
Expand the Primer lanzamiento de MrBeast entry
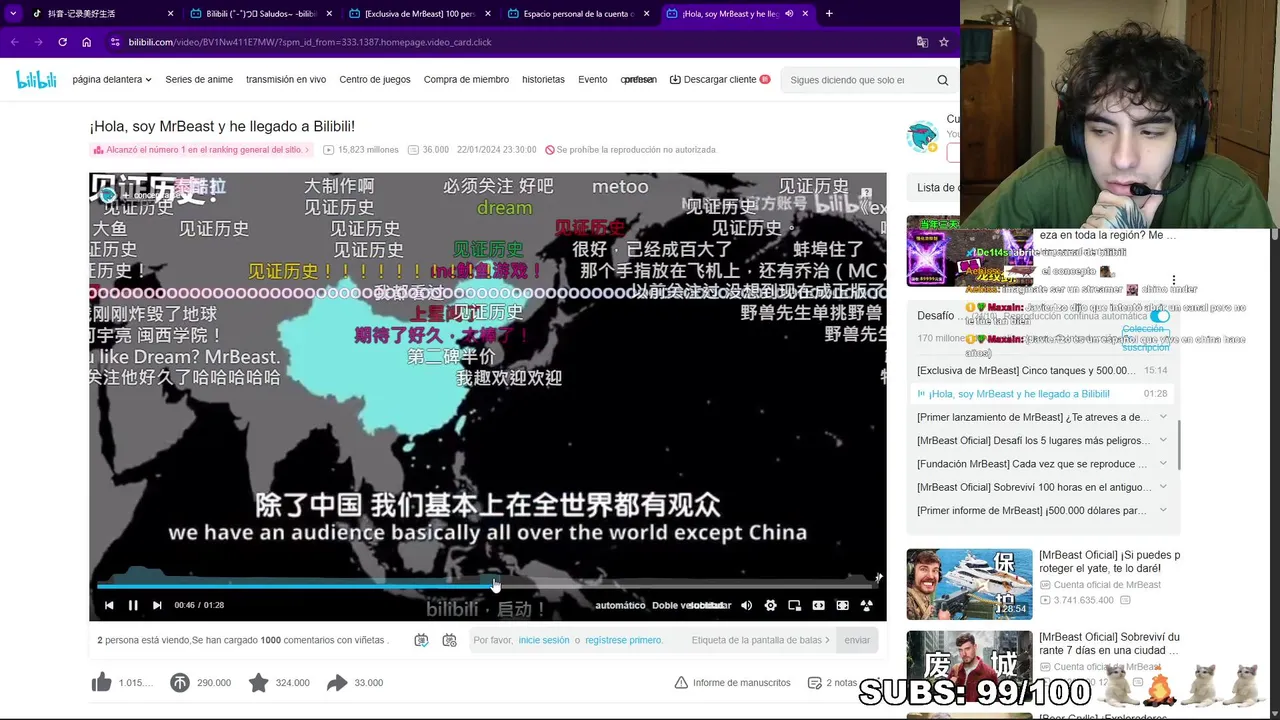1163,417
